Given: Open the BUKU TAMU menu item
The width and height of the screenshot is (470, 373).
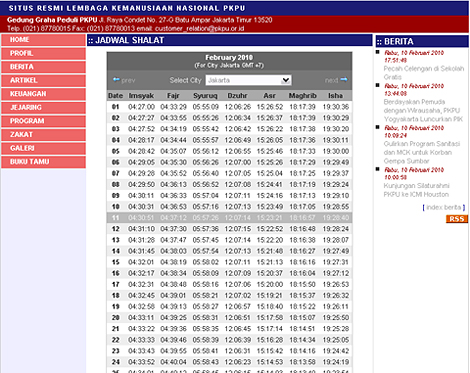Looking at the screenshot, I should click(x=43, y=162).
